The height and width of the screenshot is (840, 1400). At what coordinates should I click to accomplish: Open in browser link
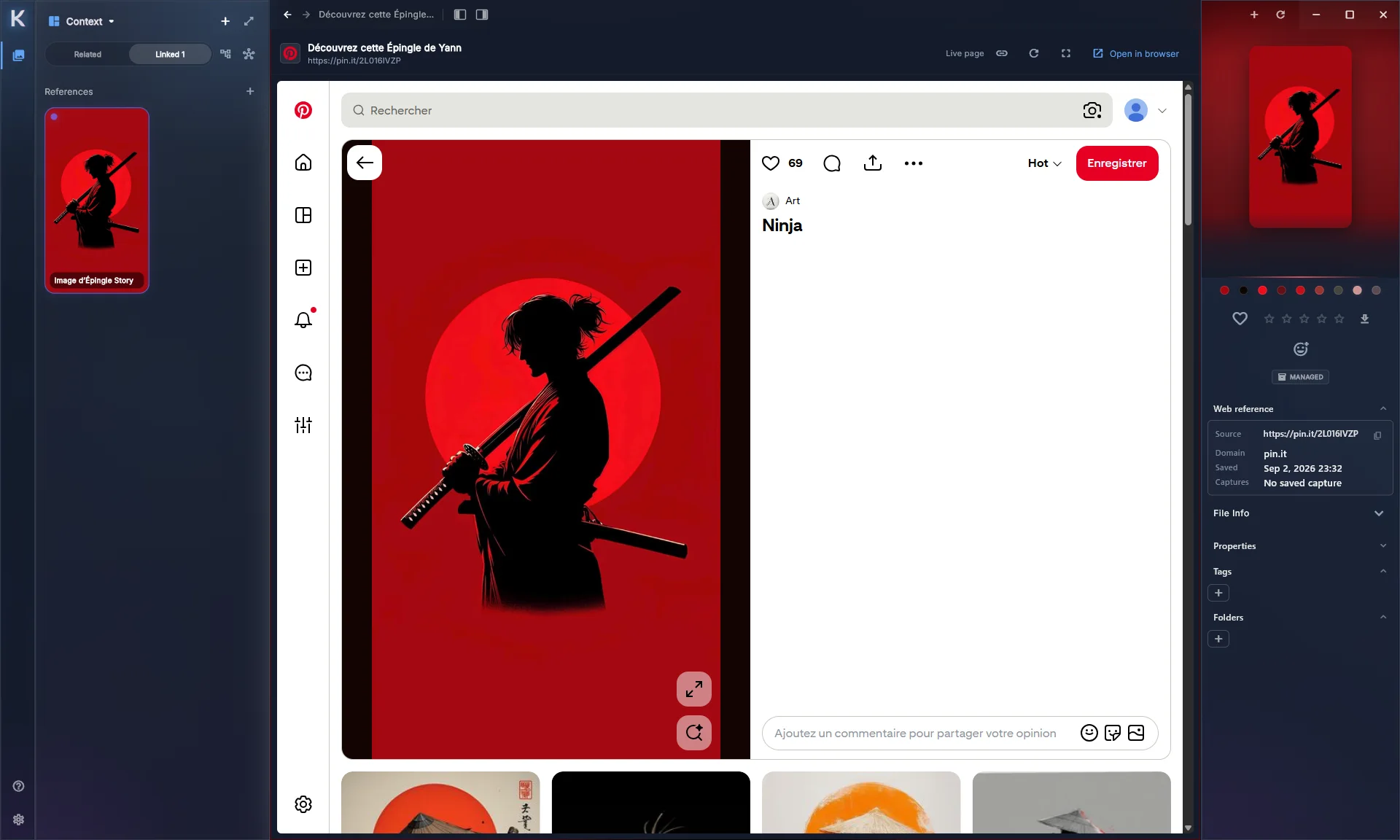pos(1136,54)
